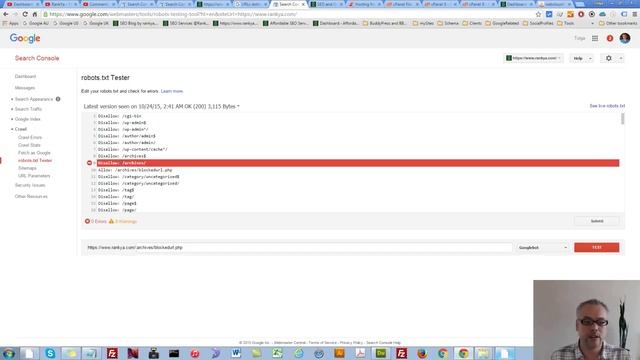The width and height of the screenshot is (640, 360).
Task: Follow the Learn more link
Action: (x=172, y=91)
